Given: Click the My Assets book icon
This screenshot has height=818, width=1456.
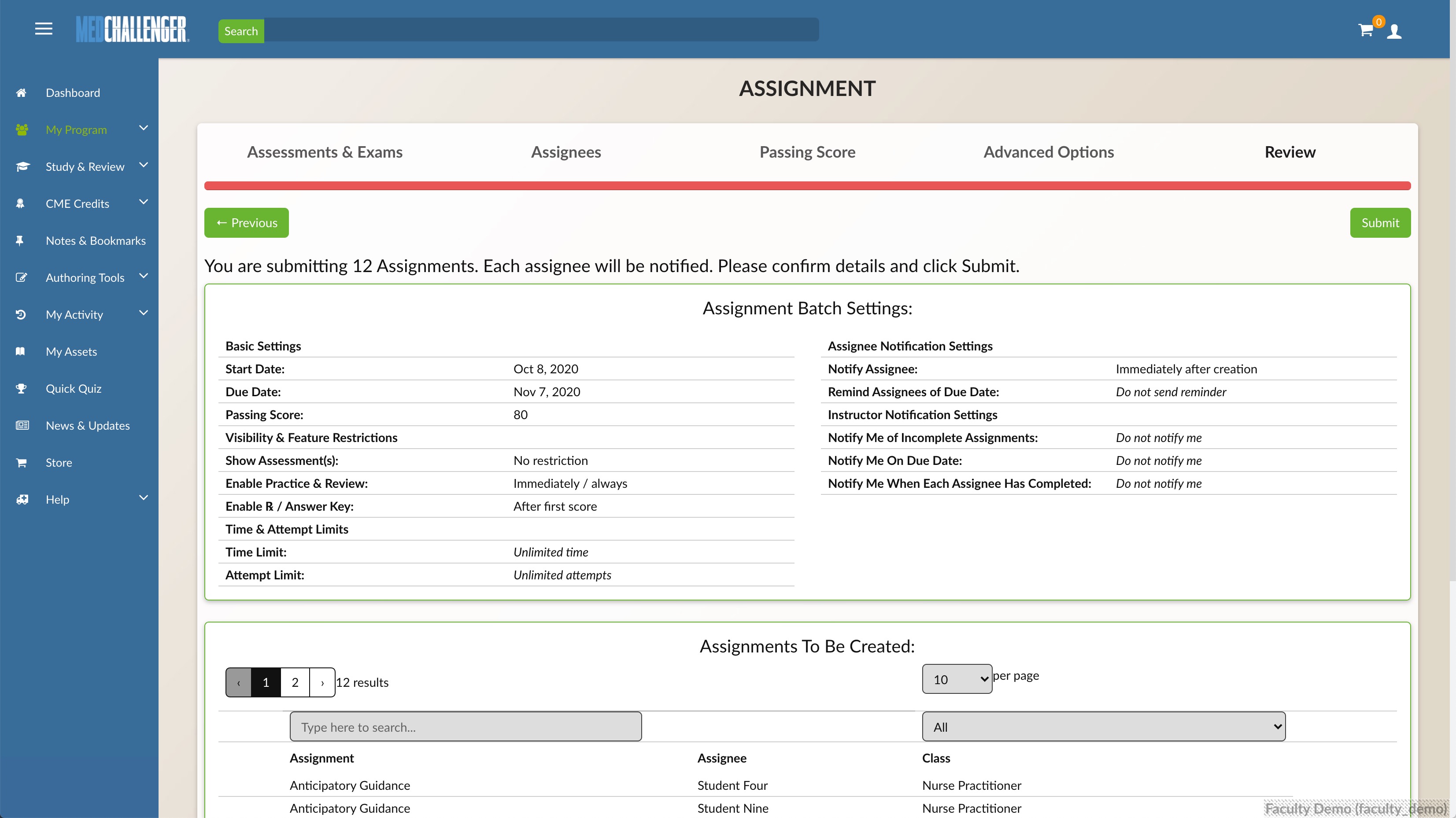Looking at the screenshot, I should coord(20,351).
